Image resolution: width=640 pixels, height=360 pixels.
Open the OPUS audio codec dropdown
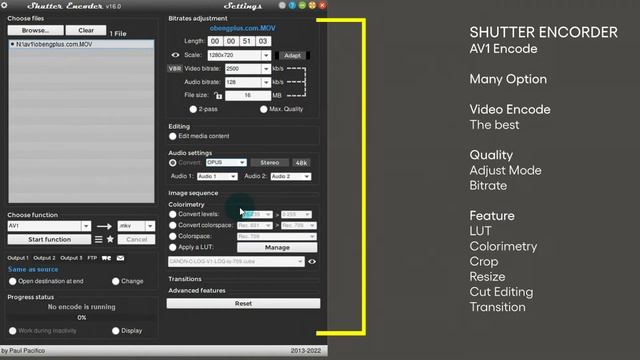coord(226,162)
